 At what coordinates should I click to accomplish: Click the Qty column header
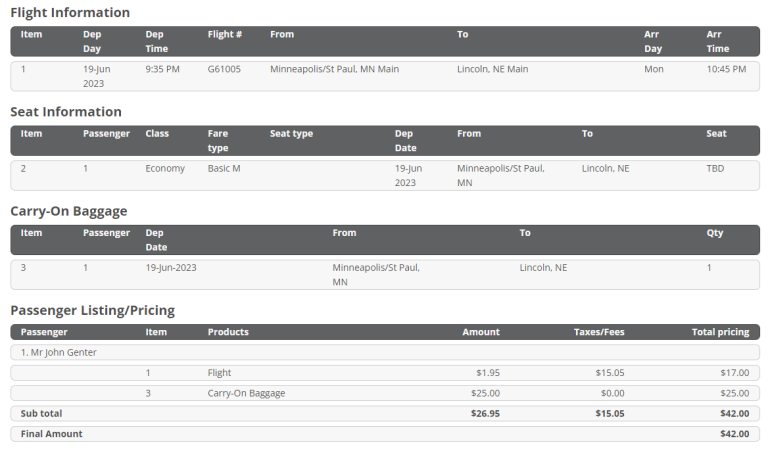point(714,232)
